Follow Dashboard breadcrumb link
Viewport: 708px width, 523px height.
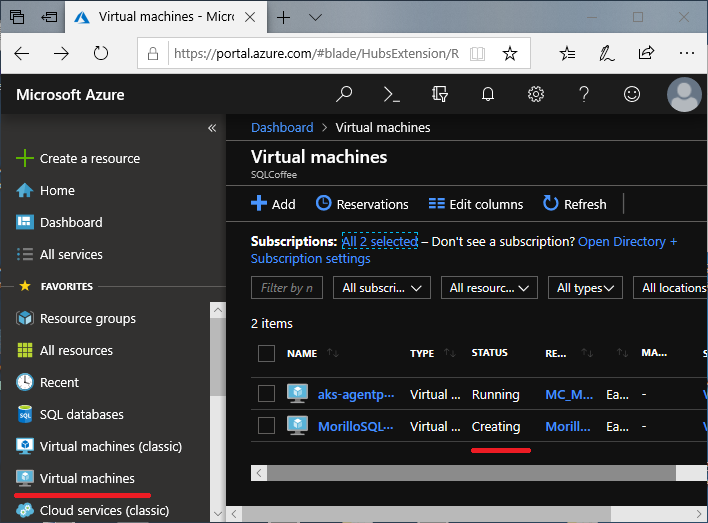pyautogui.click(x=282, y=127)
